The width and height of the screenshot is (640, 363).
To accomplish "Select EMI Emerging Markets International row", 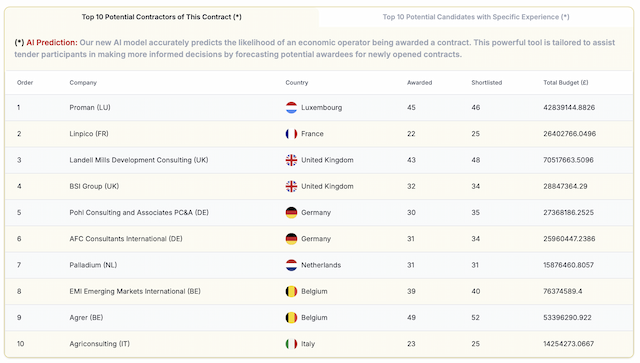I will click(x=319, y=291).
